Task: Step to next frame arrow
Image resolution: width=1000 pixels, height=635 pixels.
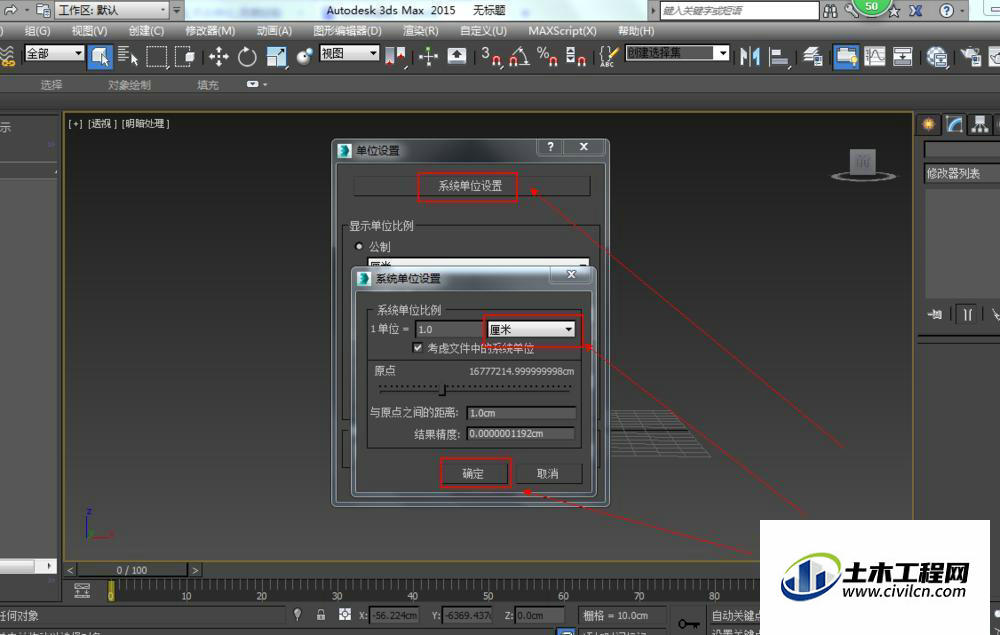Action: coord(195,570)
